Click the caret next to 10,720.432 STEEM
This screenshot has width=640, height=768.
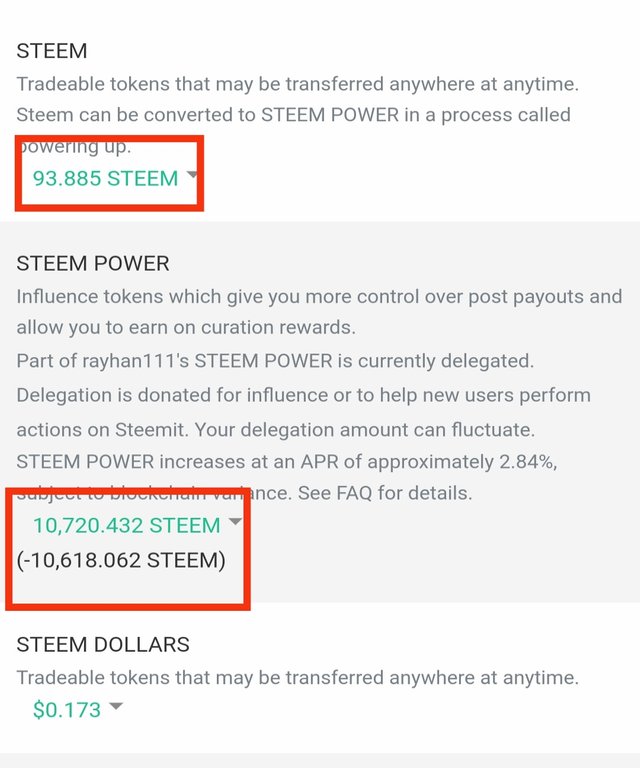(235, 522)
